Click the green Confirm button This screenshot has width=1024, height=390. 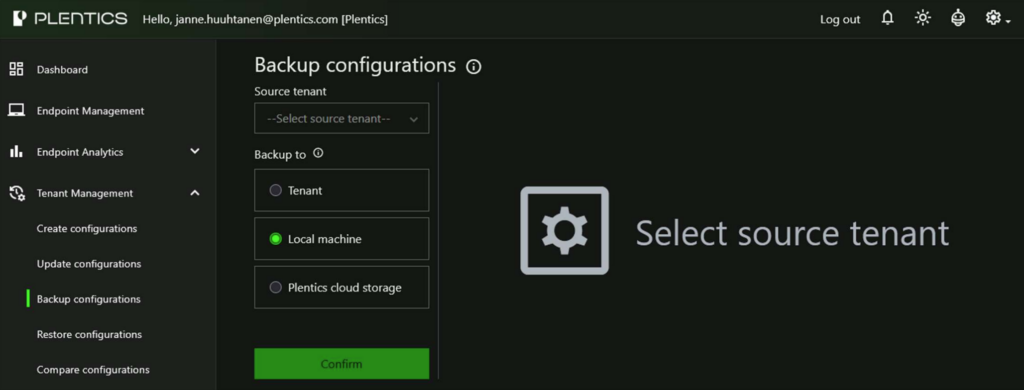click(x=342, y=364)
